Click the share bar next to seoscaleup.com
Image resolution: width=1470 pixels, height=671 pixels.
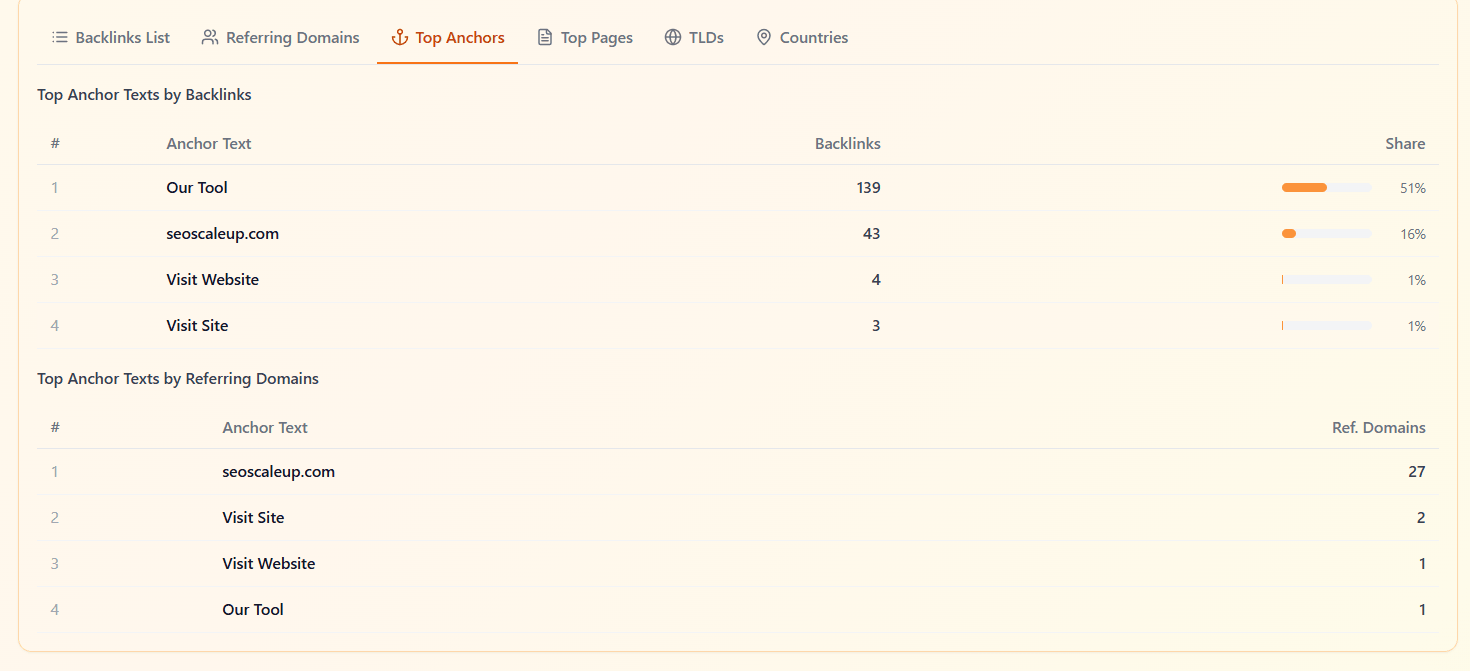pyautogui.click(x=1326, y=233)
